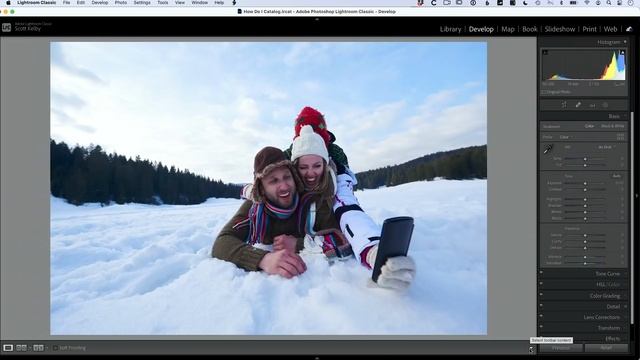
Task: Show the filmstrip via bottom panel arrow
Action: click(x=317, y=358)
